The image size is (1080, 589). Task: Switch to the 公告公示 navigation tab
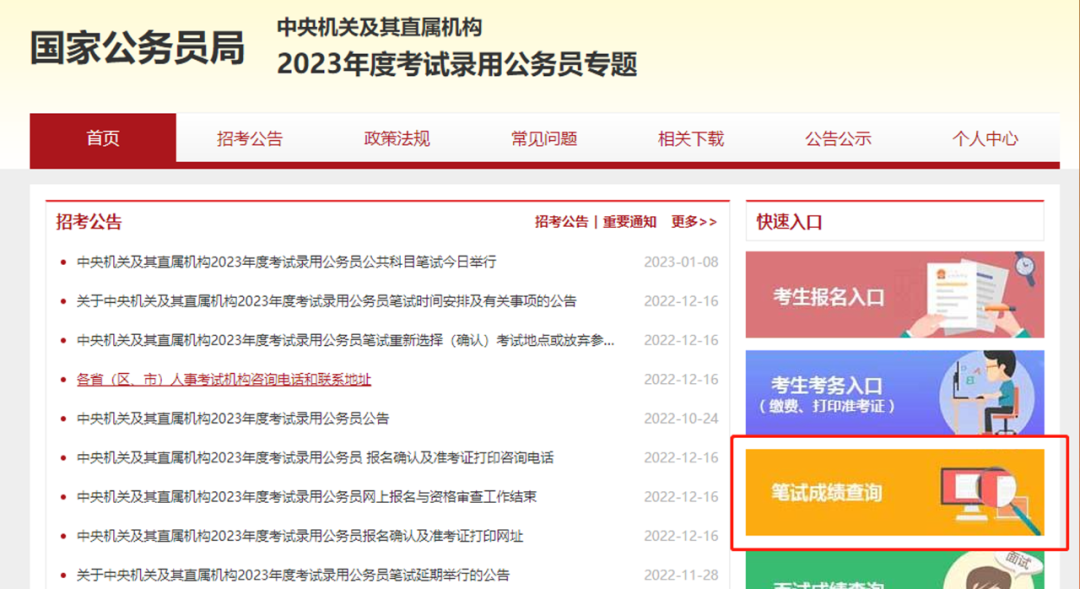pyautogui.click(x=838, y=138)
